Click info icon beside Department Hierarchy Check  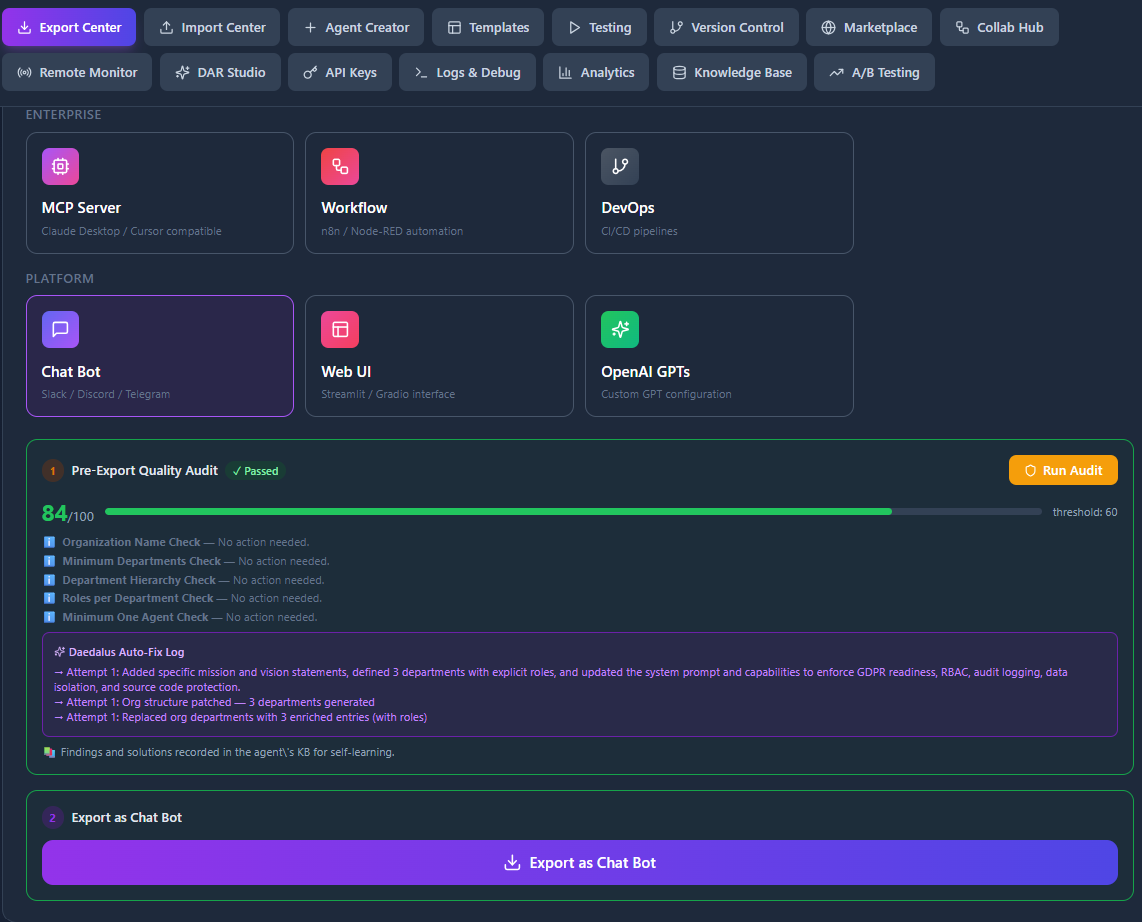point(50,580)
